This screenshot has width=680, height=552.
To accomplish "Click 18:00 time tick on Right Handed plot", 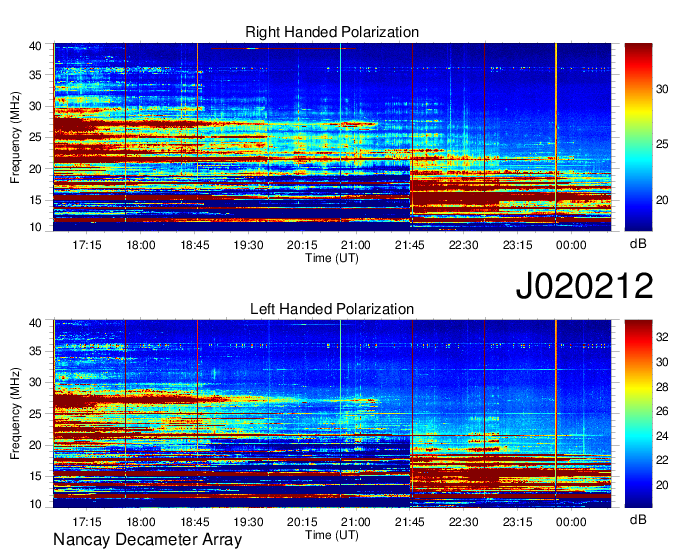I will pyautogui.click(x=141, y=245).
